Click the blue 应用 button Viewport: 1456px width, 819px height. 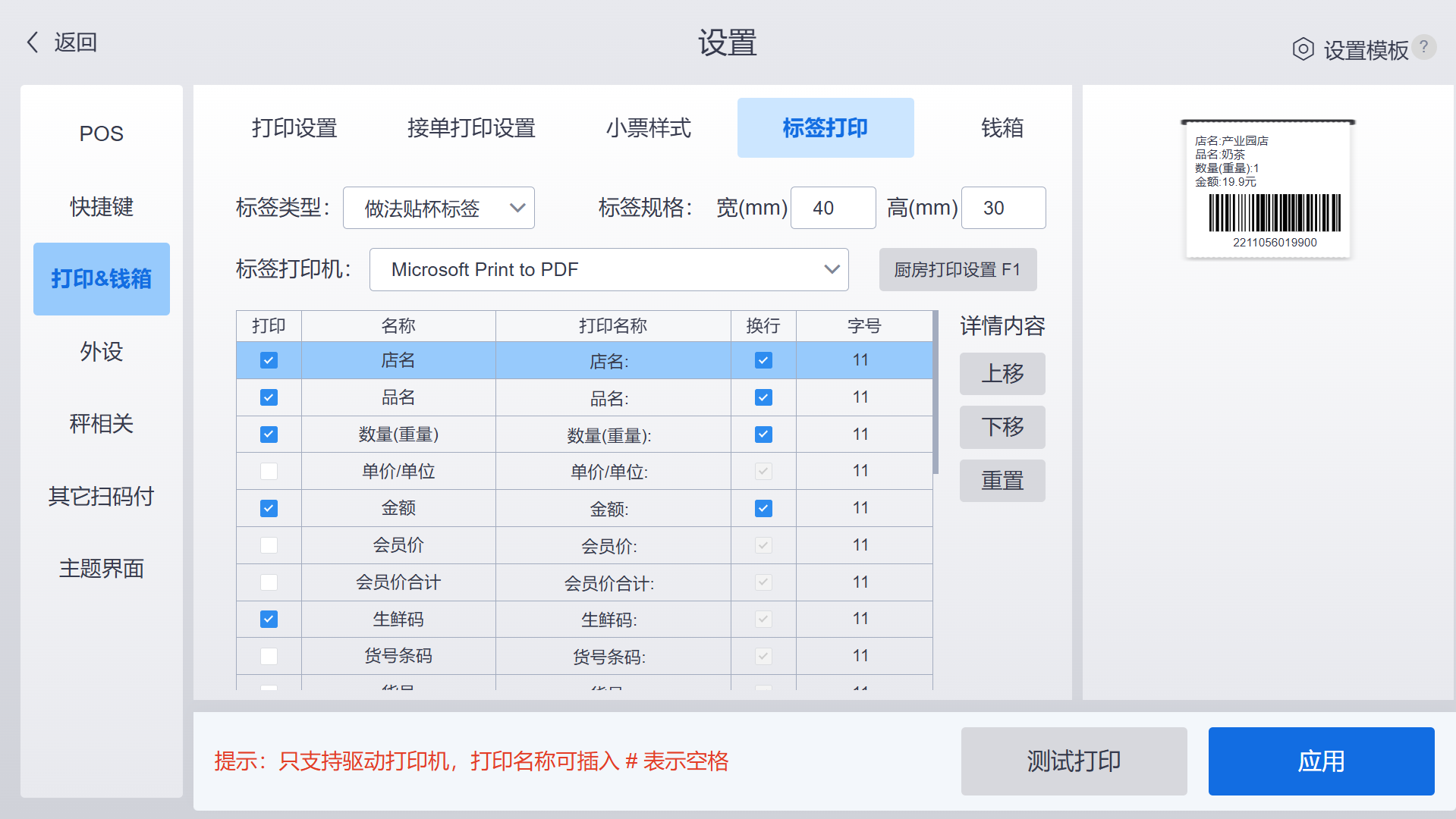click(x=1321, y=761)
